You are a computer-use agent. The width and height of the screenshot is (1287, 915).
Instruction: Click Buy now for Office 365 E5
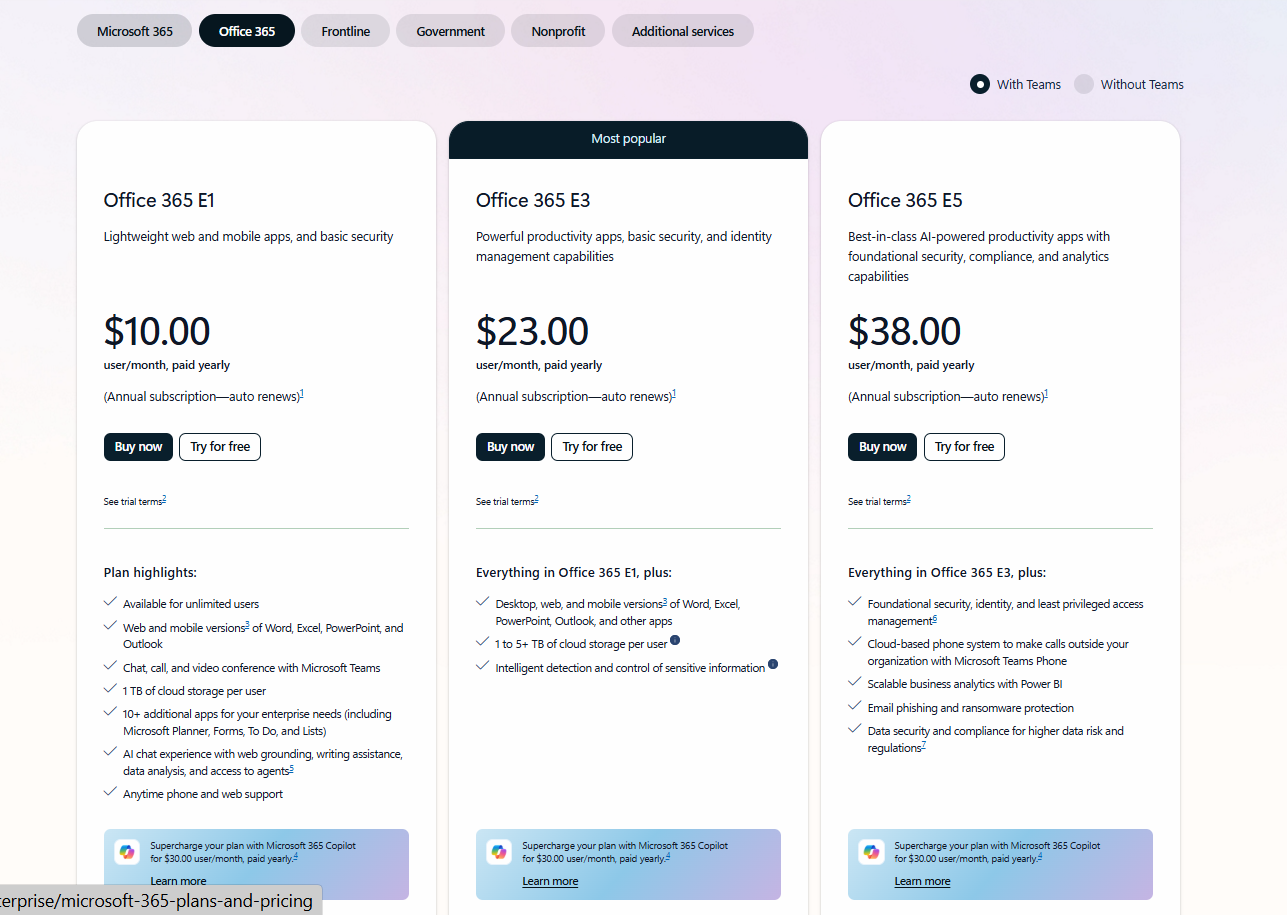coord(882,447)
